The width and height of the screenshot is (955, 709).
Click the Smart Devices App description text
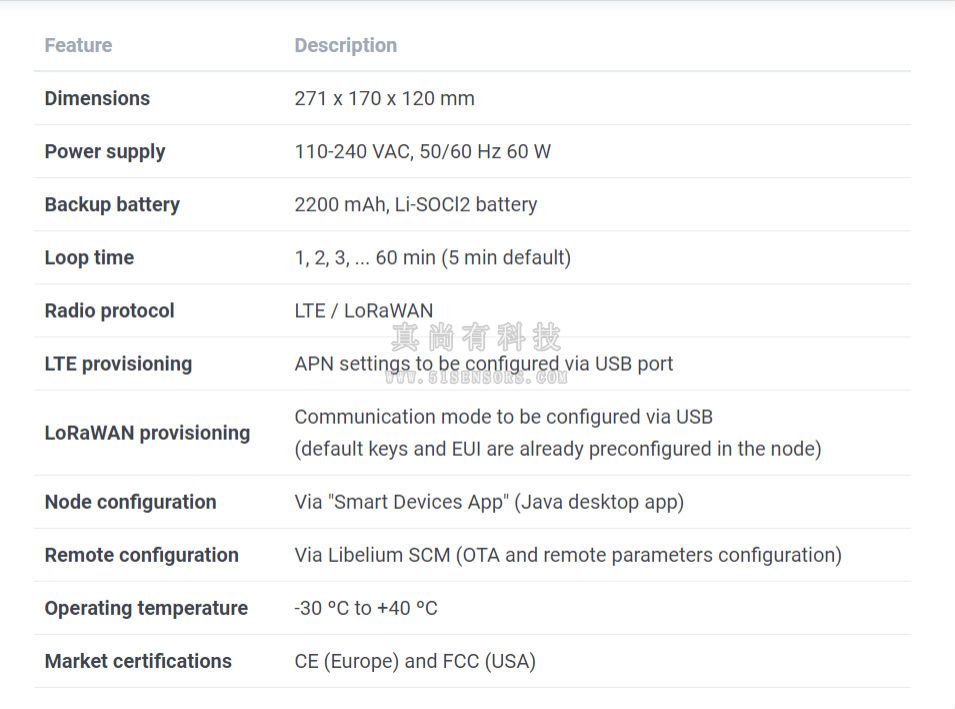489,502
